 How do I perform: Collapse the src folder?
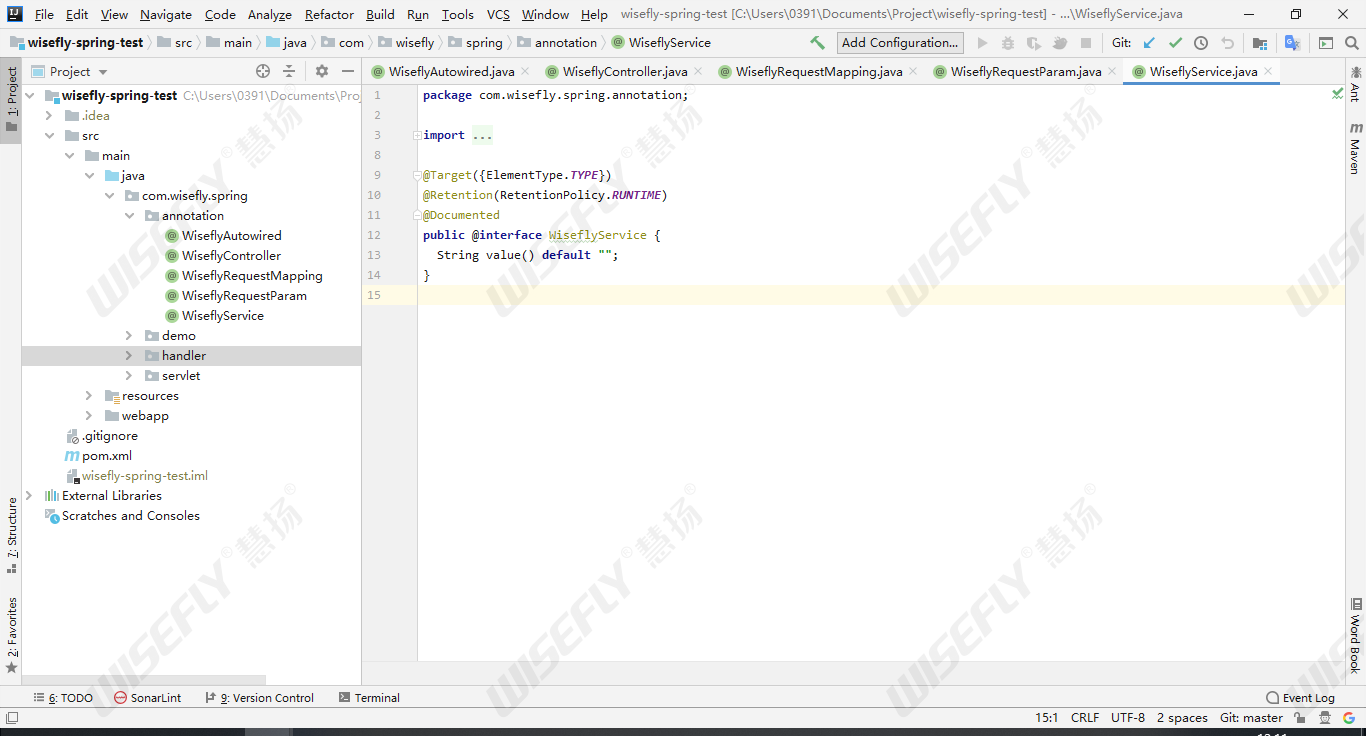point(49,136)
